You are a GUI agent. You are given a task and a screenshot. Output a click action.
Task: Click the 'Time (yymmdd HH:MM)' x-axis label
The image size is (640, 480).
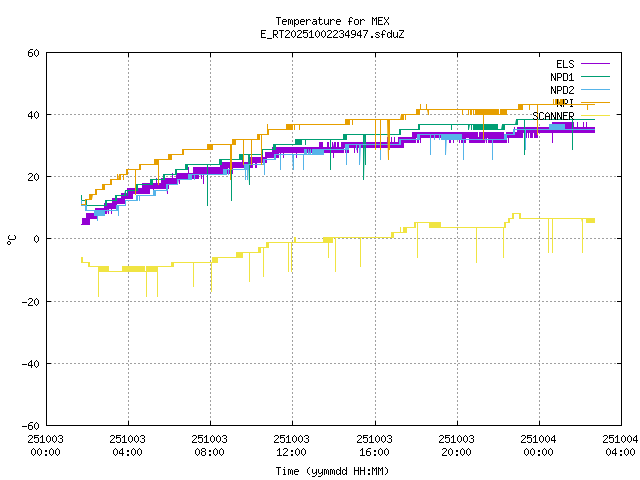[332, 471]
